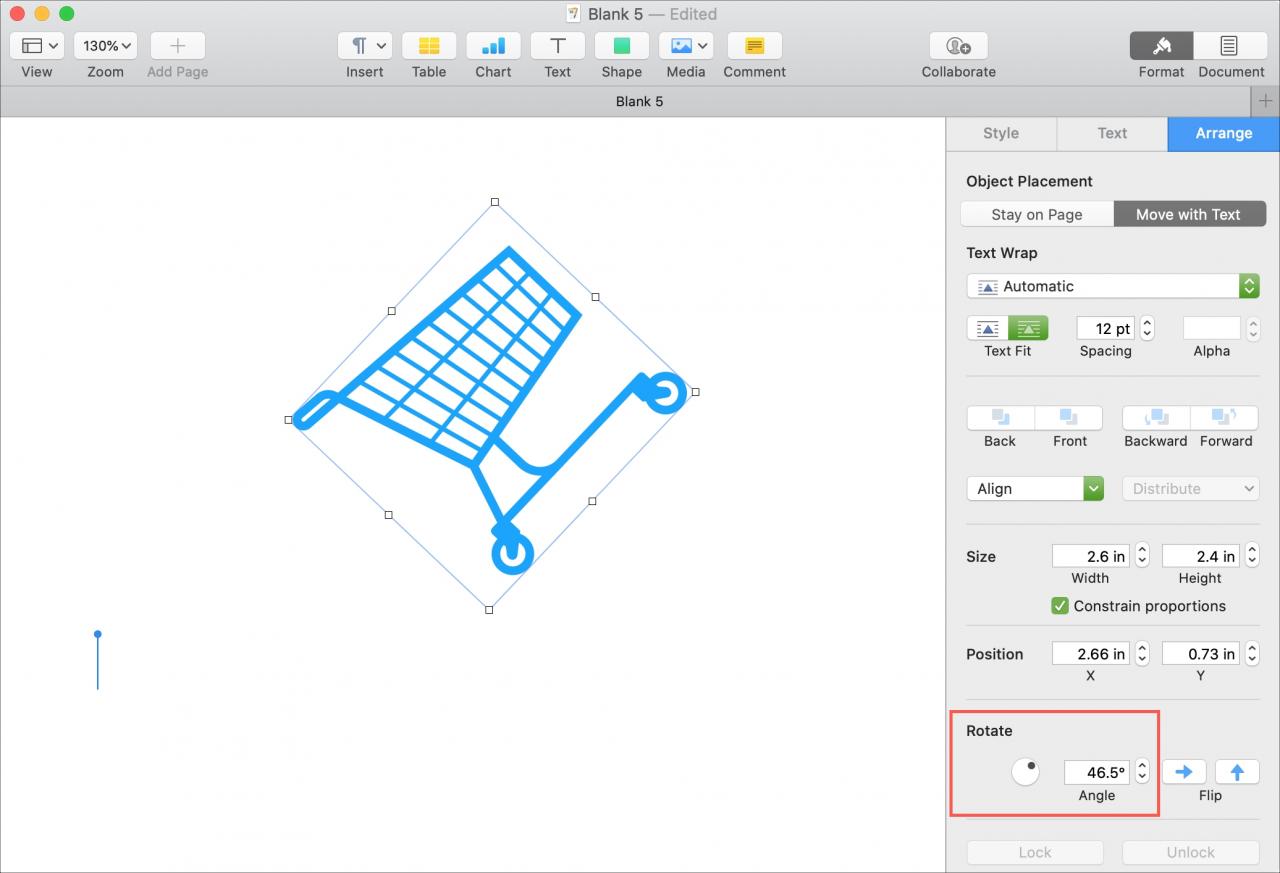The width and height of the screenshot is (1280, 873).
Task: Click the Width 2.6 in field
Action: (x=1091, y=556)
